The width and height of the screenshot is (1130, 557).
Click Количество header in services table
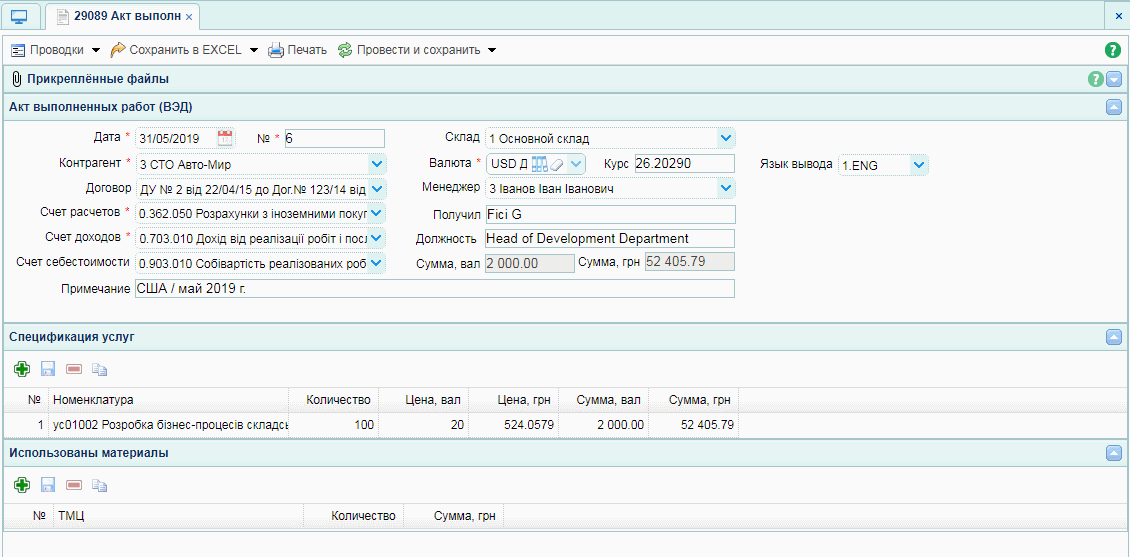333,400
